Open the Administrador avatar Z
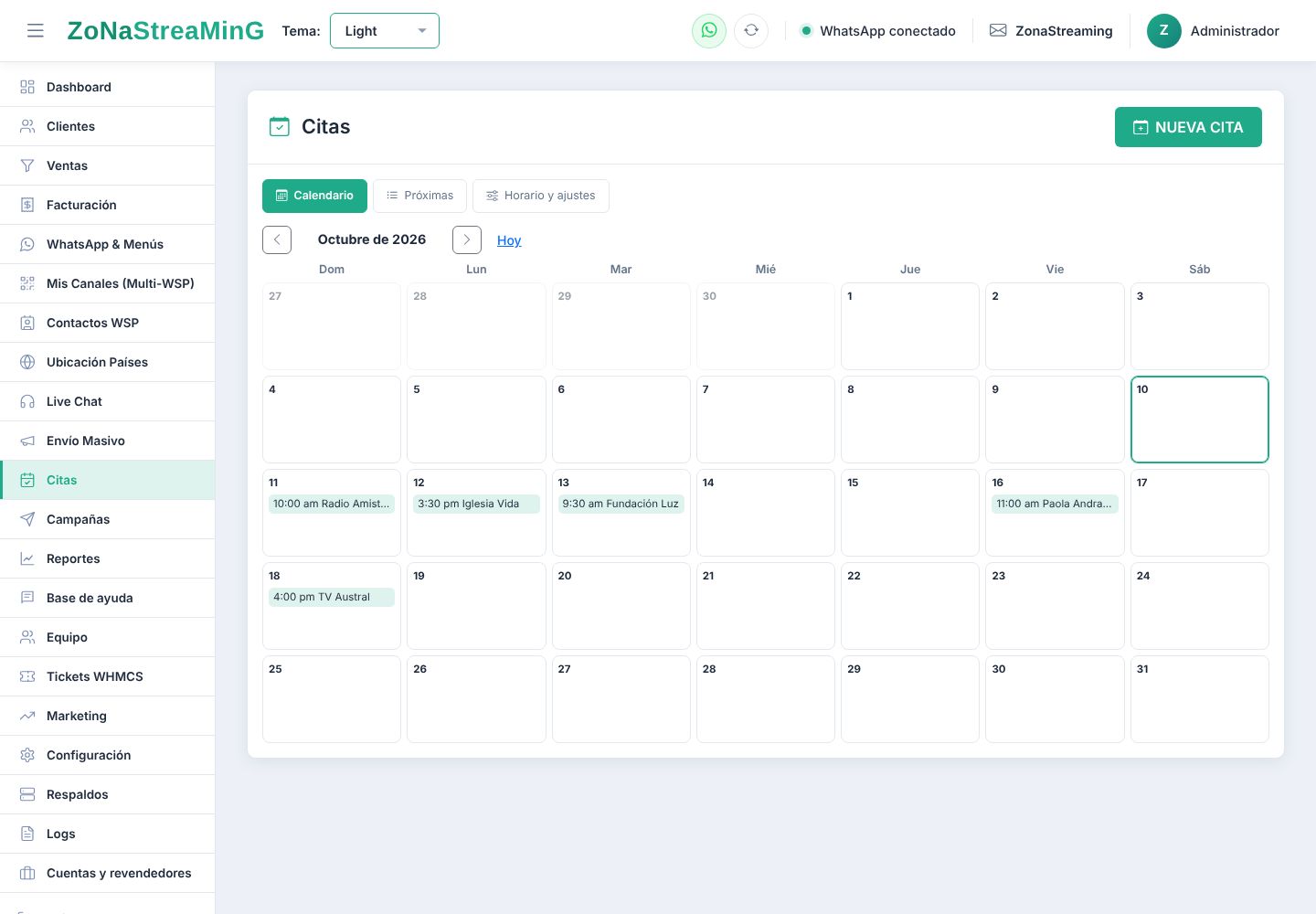Screen dimensions: 1316x914 click(1164, 31)
